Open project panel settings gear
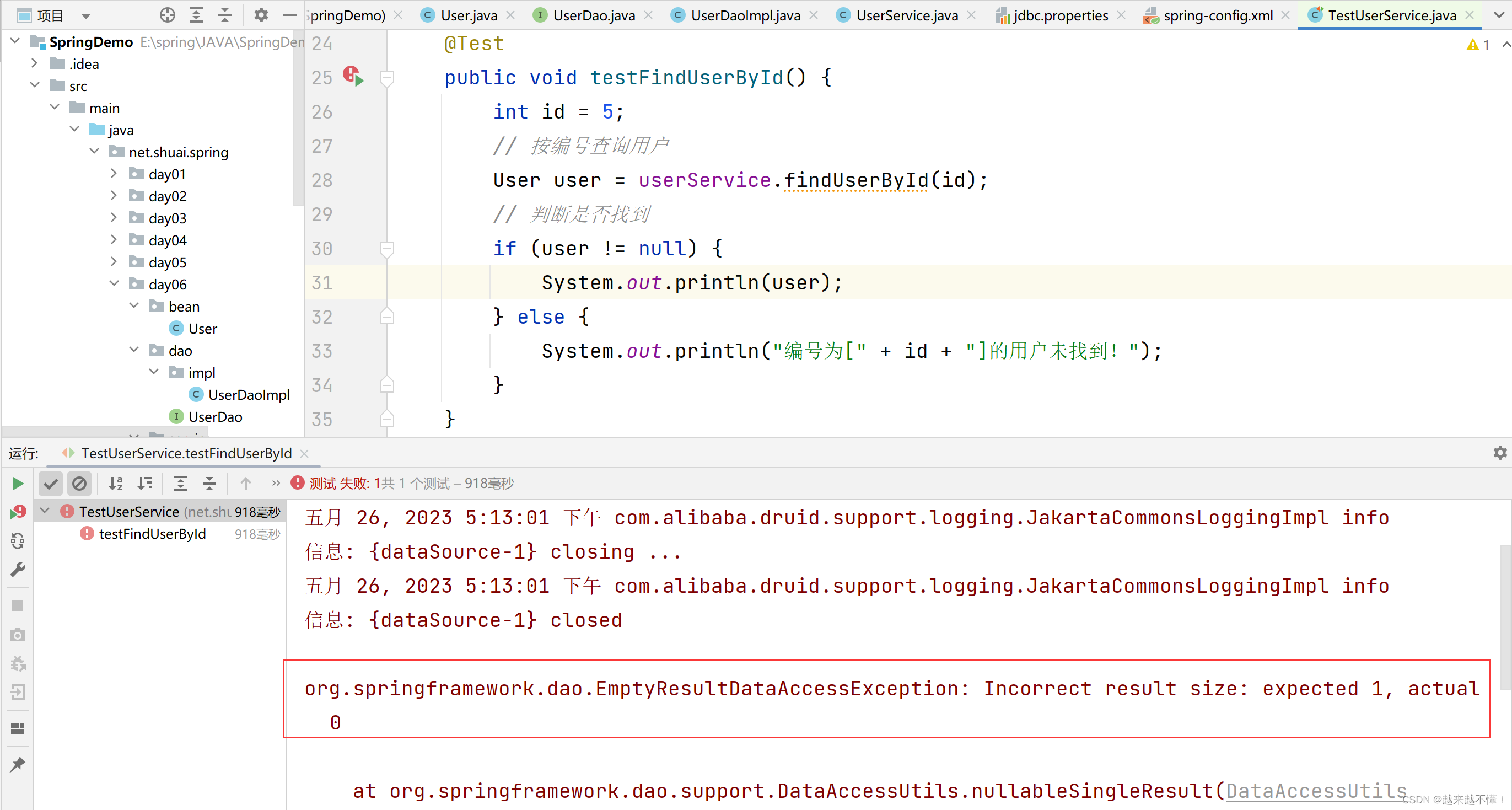The width and height of the screenshot is (1512, 810). [261, 15]
